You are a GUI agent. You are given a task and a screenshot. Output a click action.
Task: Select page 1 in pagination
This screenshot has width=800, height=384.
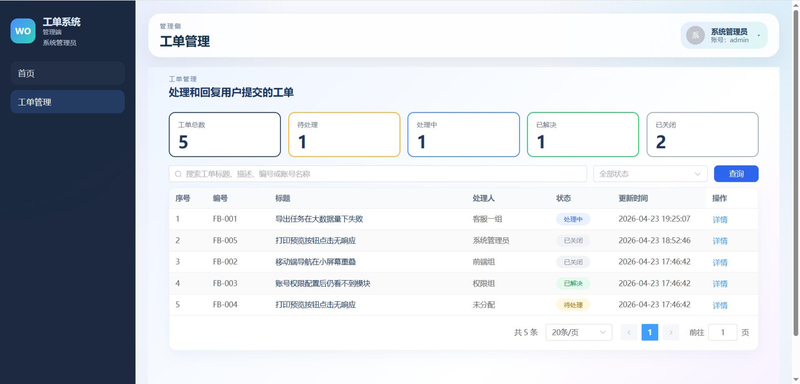tap(649, 332)
